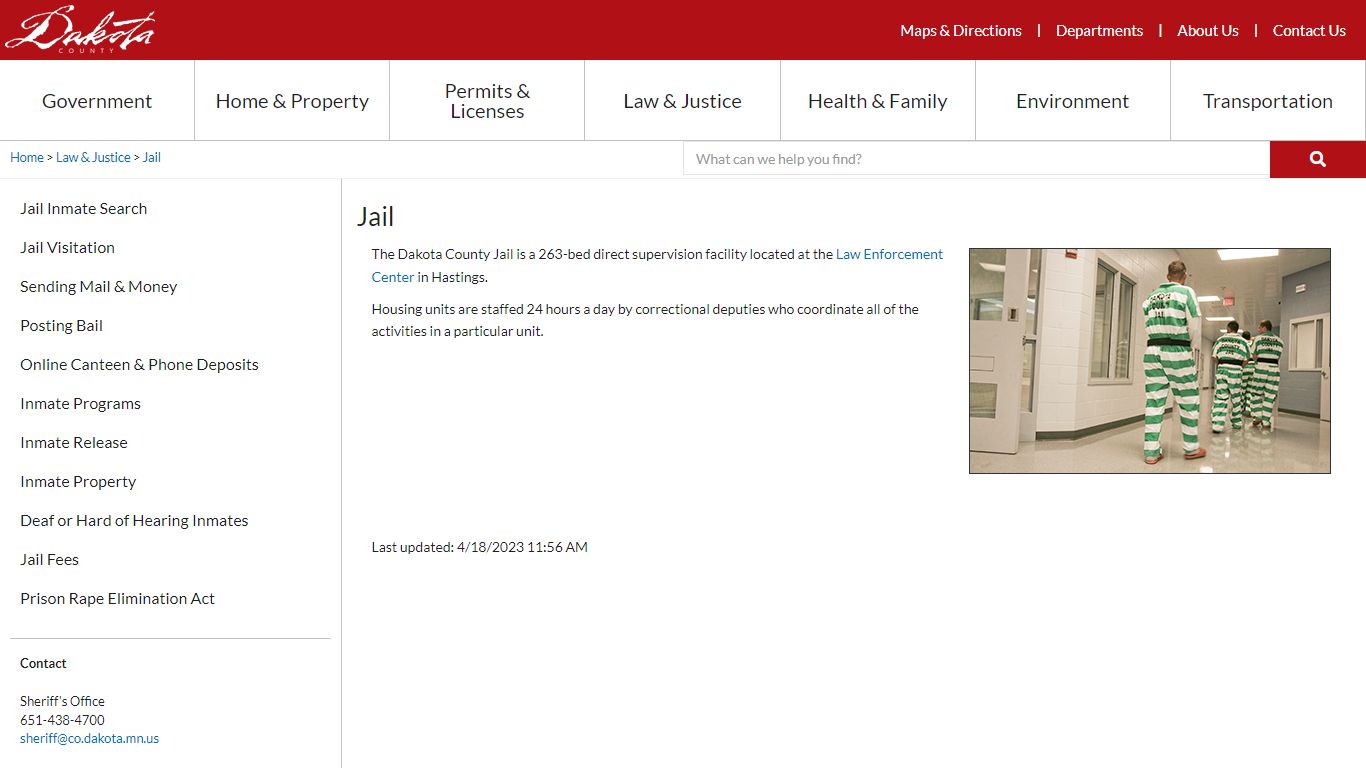Image resolution: width=1366 pixels, height=768 pixels.
Task: Click the sheriff email address link
Action: tap(89, 739)
